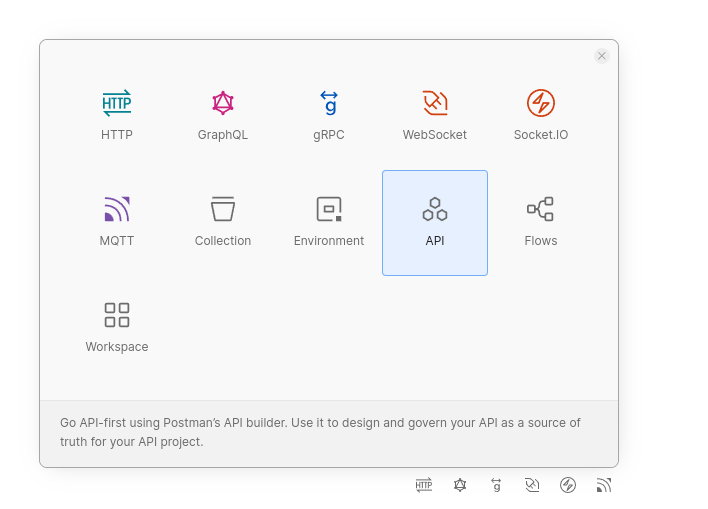Click the 'Collection' label under the bucket icon

223,241
